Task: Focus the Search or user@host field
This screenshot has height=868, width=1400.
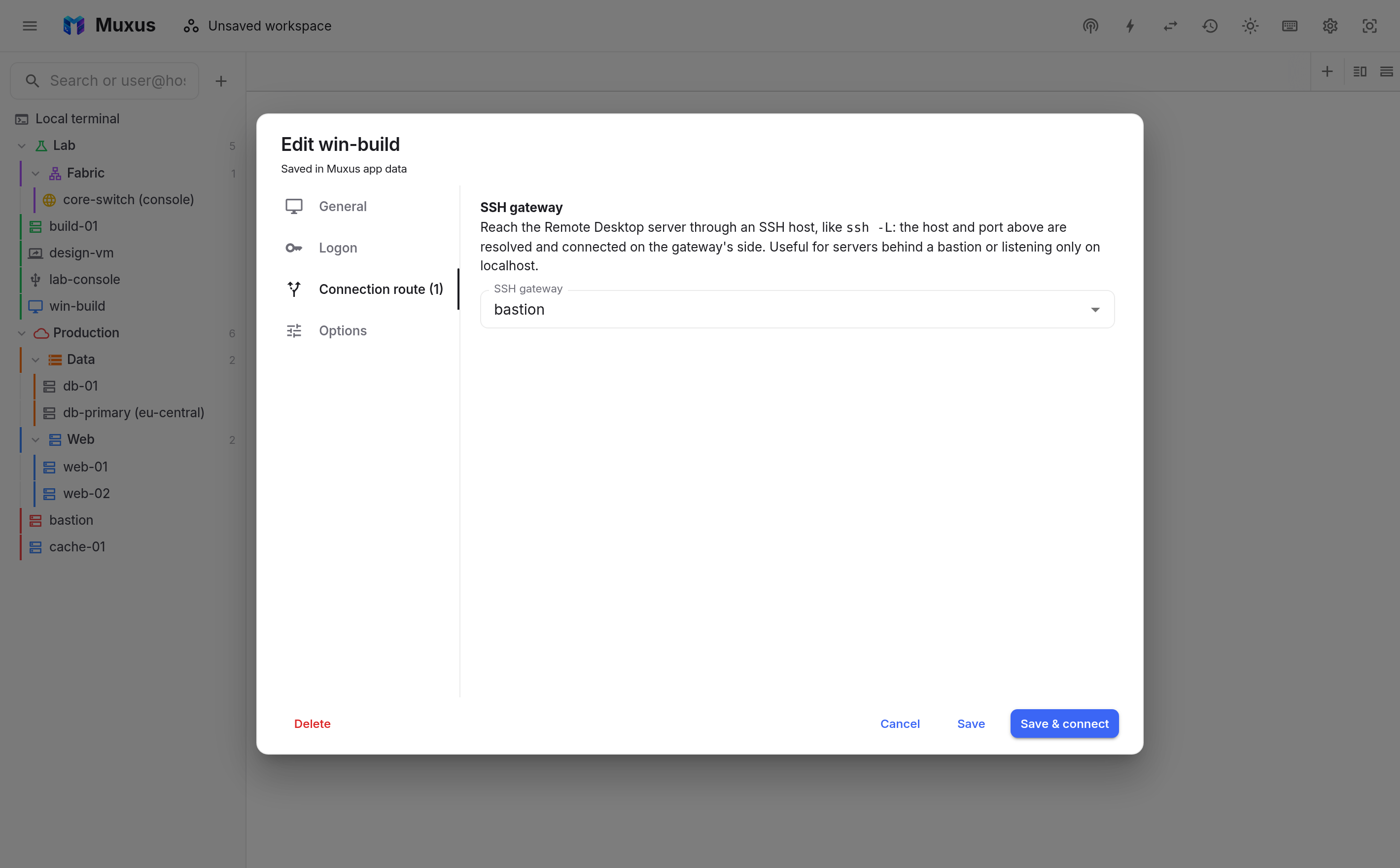Action: point(105,81)
